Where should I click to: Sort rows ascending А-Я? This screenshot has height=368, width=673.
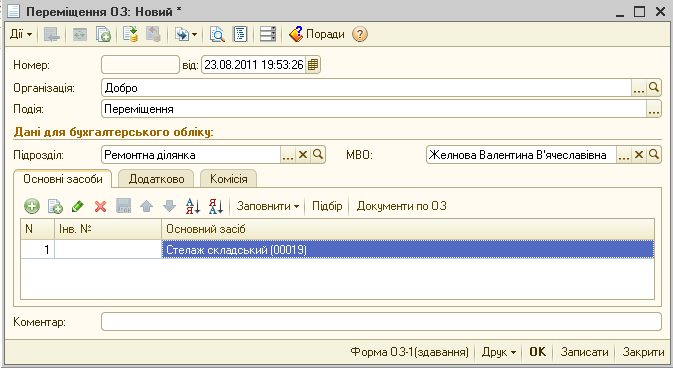click(193, 206)
